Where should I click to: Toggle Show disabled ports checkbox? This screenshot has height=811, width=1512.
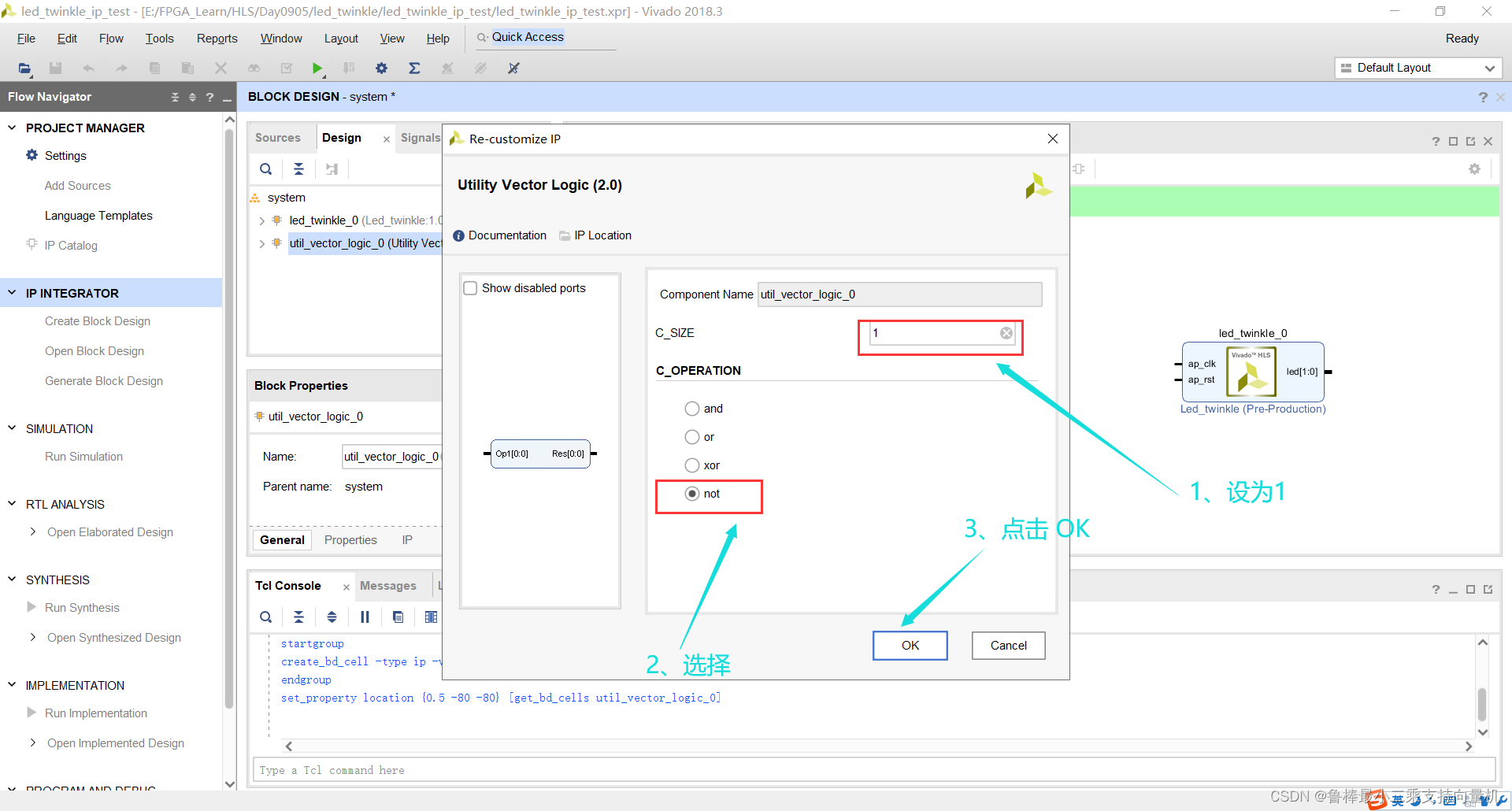[x=470, y=288]
